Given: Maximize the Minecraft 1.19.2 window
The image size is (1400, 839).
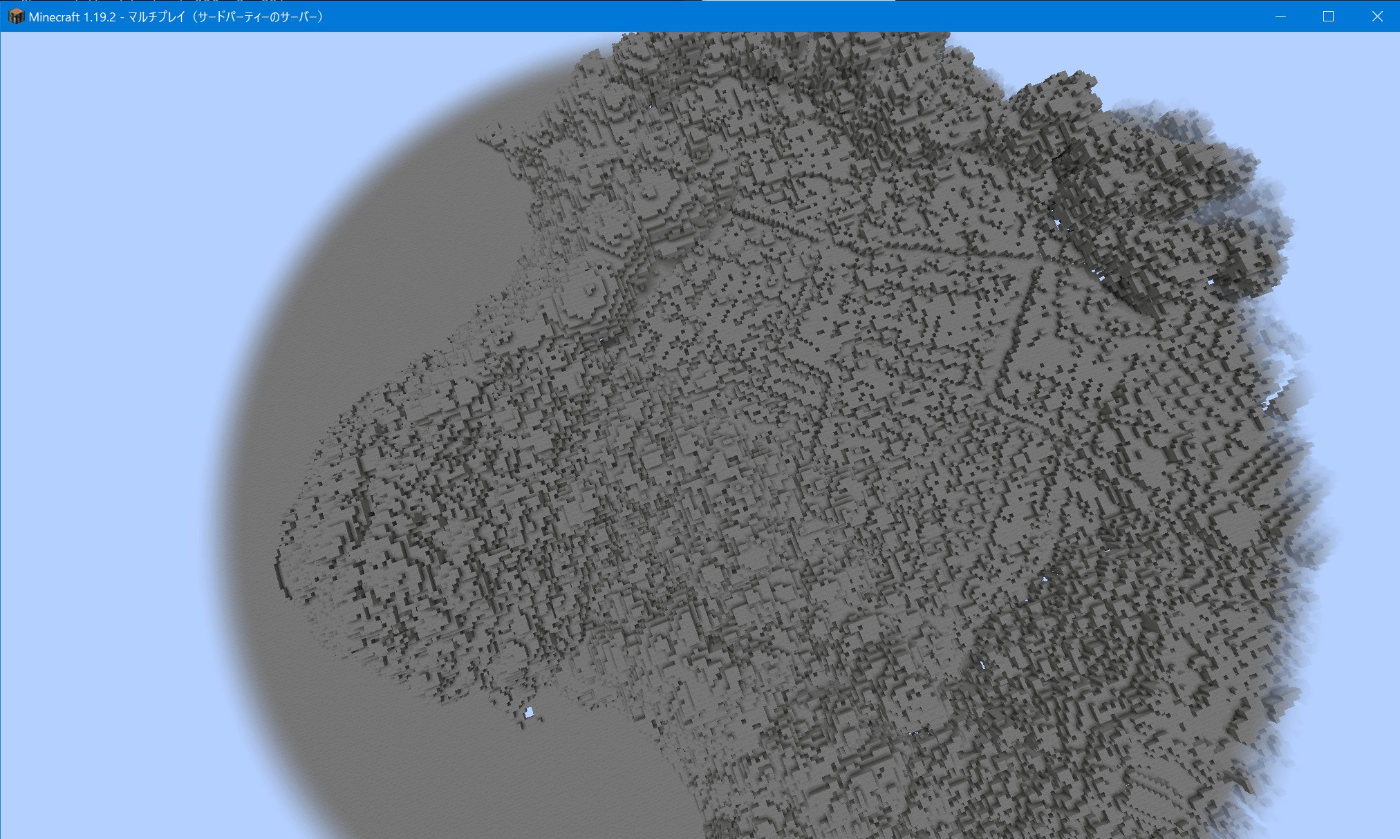Looking at the screenshot, I should 1329,16.
